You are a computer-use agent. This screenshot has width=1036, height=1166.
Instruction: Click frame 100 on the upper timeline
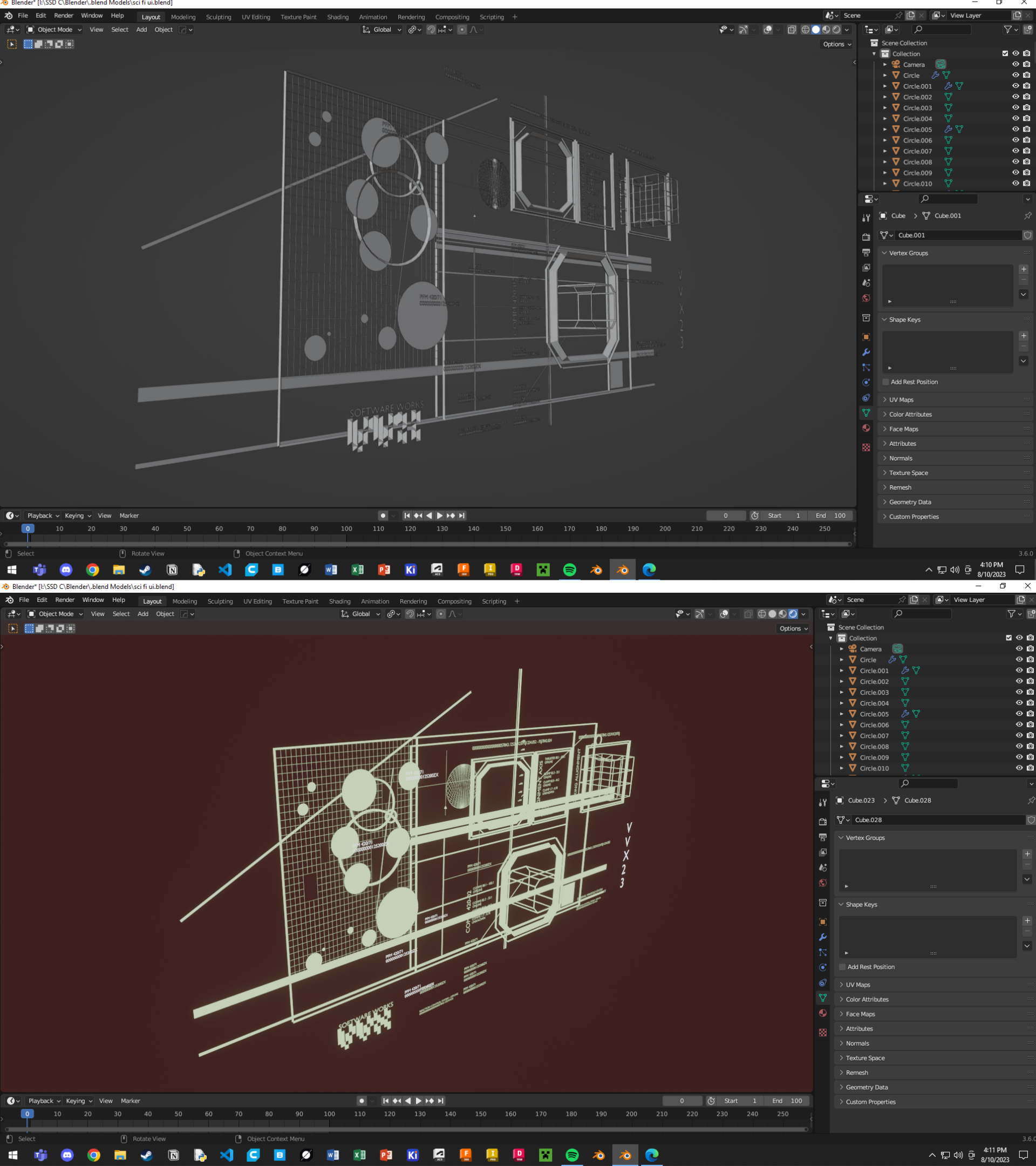pyautogui.click(x=346, y=530)
